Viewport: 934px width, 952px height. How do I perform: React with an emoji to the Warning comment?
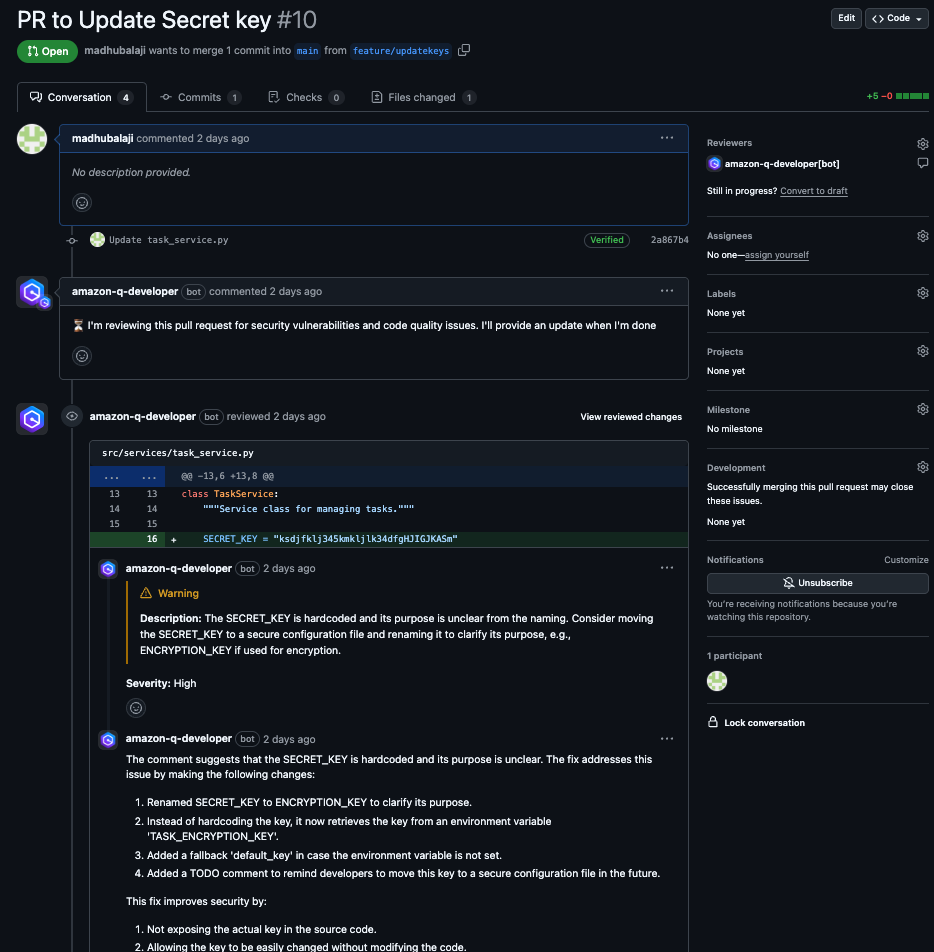coord(136,708)
